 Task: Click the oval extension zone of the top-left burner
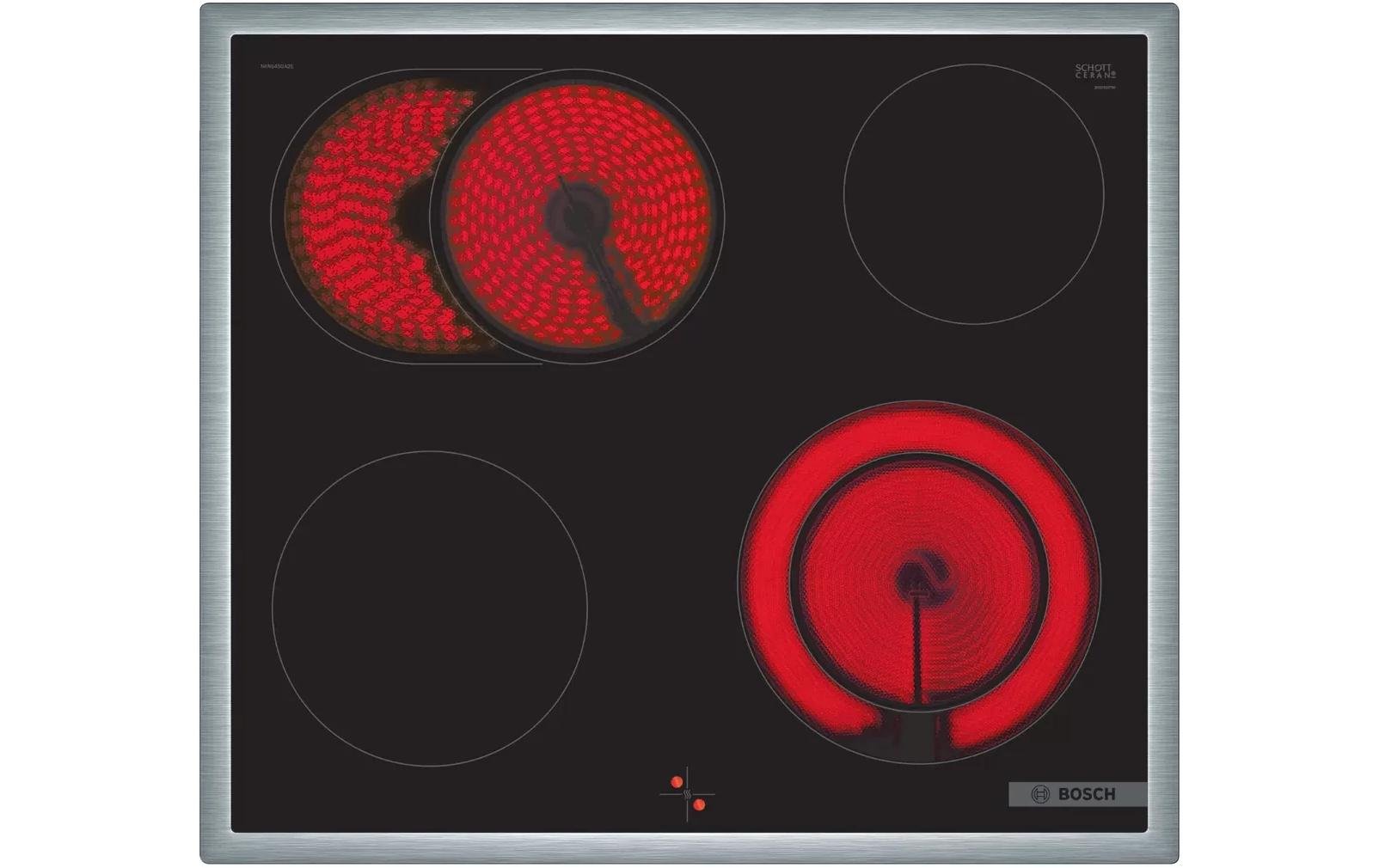344,215
